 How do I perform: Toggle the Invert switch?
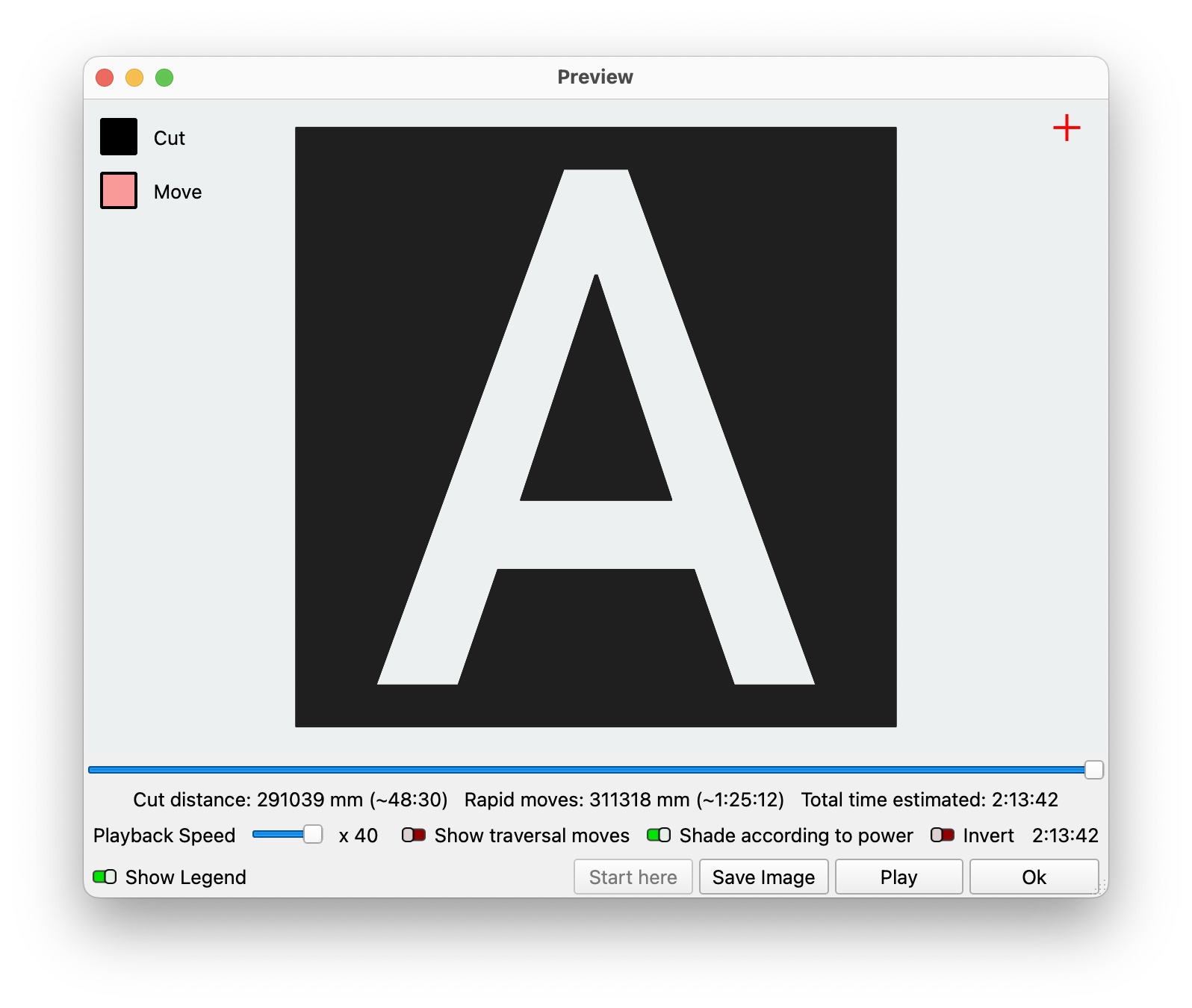coord(943,835)
